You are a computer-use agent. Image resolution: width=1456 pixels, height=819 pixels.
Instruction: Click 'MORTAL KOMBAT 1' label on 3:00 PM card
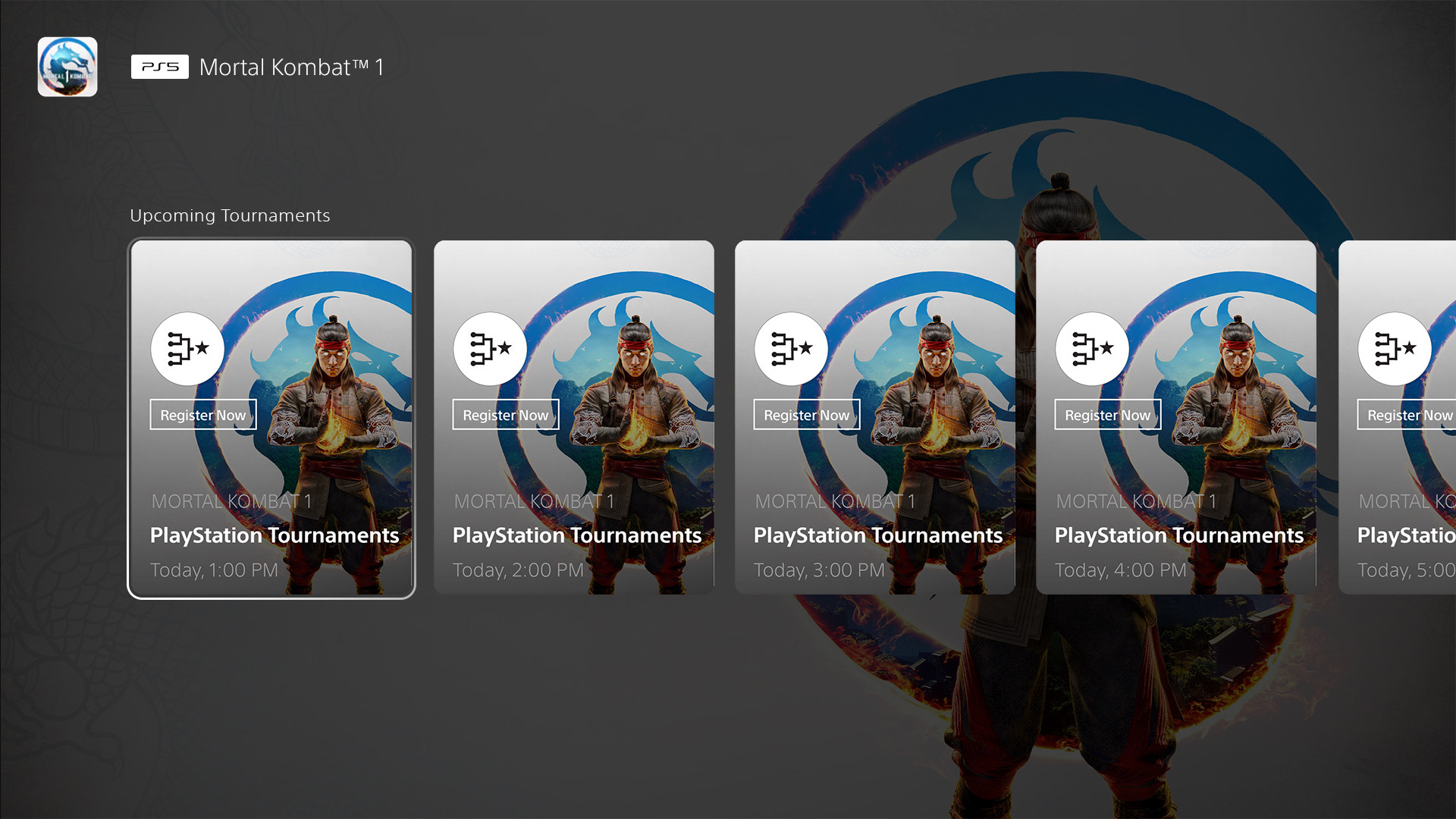tap(836, 501)
